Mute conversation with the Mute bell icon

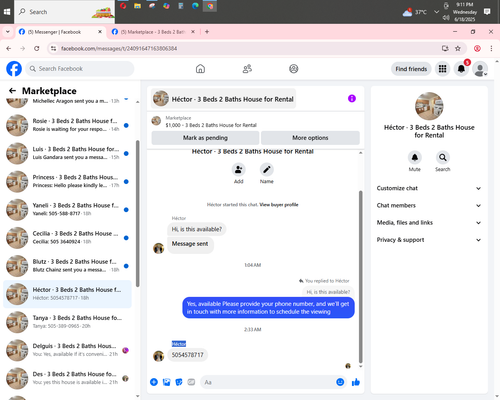click(415, 157)
